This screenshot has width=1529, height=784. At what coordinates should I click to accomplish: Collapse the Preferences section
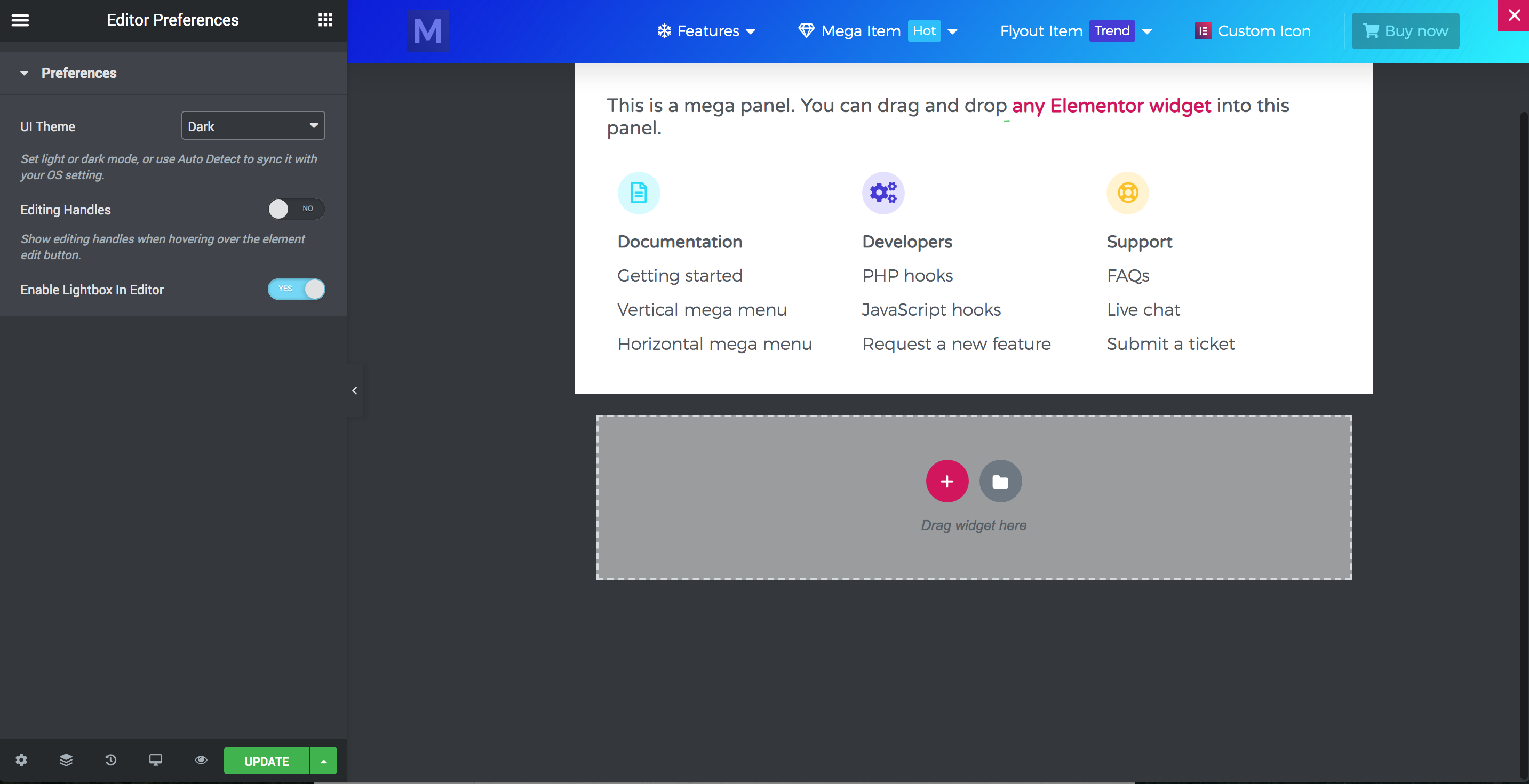point(24,73)
